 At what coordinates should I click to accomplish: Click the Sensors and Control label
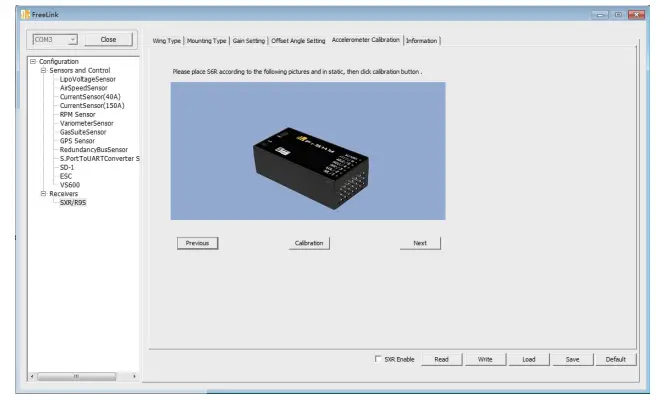pos(80,70)
